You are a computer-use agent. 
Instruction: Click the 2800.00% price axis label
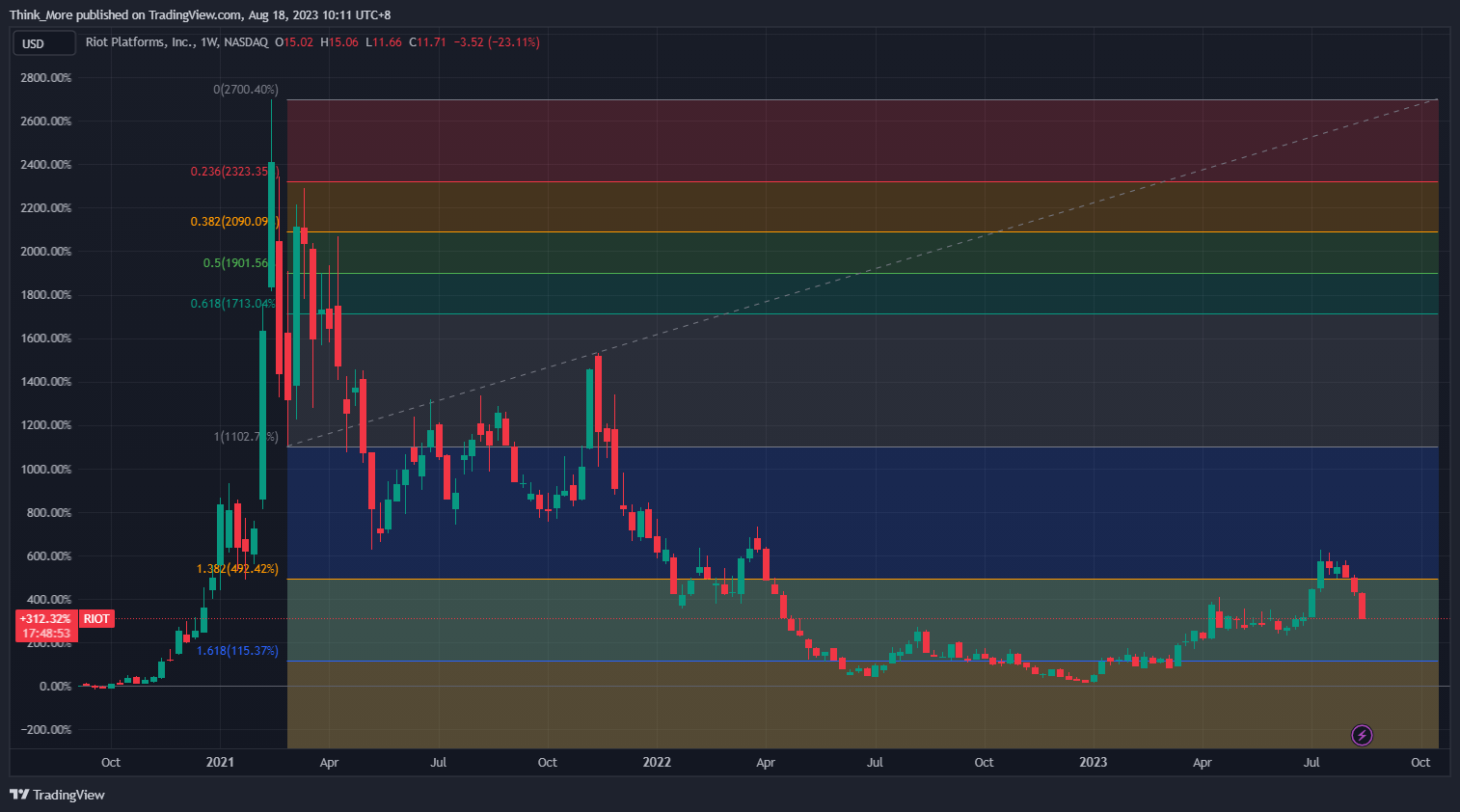tap(45, 78)
